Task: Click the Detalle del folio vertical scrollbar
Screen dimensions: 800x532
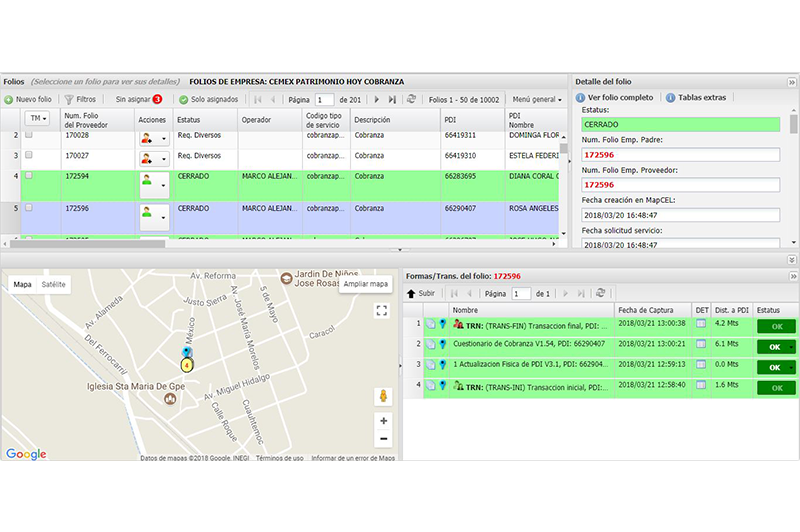Action: (x=793, y=124)
